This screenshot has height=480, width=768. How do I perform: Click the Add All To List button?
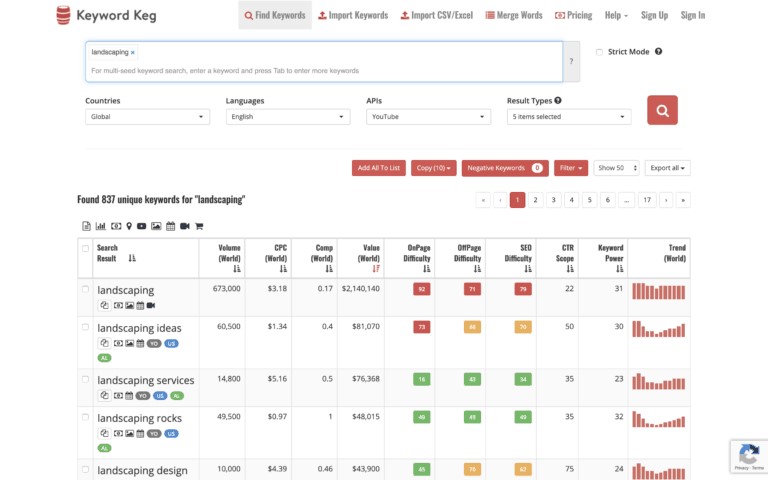pos(379,168)
